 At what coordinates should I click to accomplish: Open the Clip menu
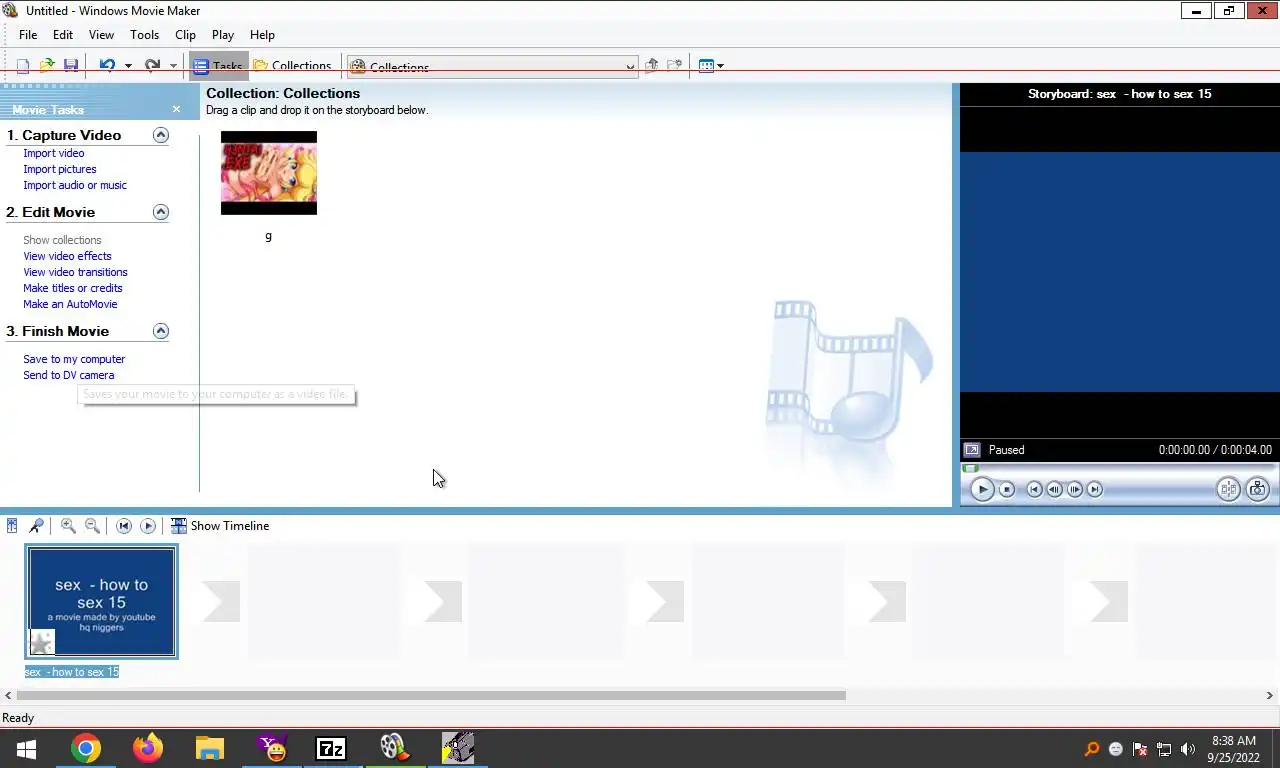click(x=185, y=34)
